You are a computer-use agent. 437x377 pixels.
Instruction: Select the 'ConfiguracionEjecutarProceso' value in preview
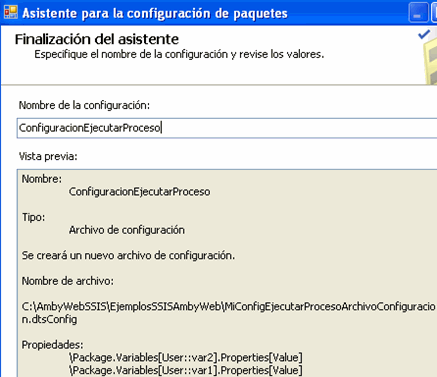tap(140, 192)
